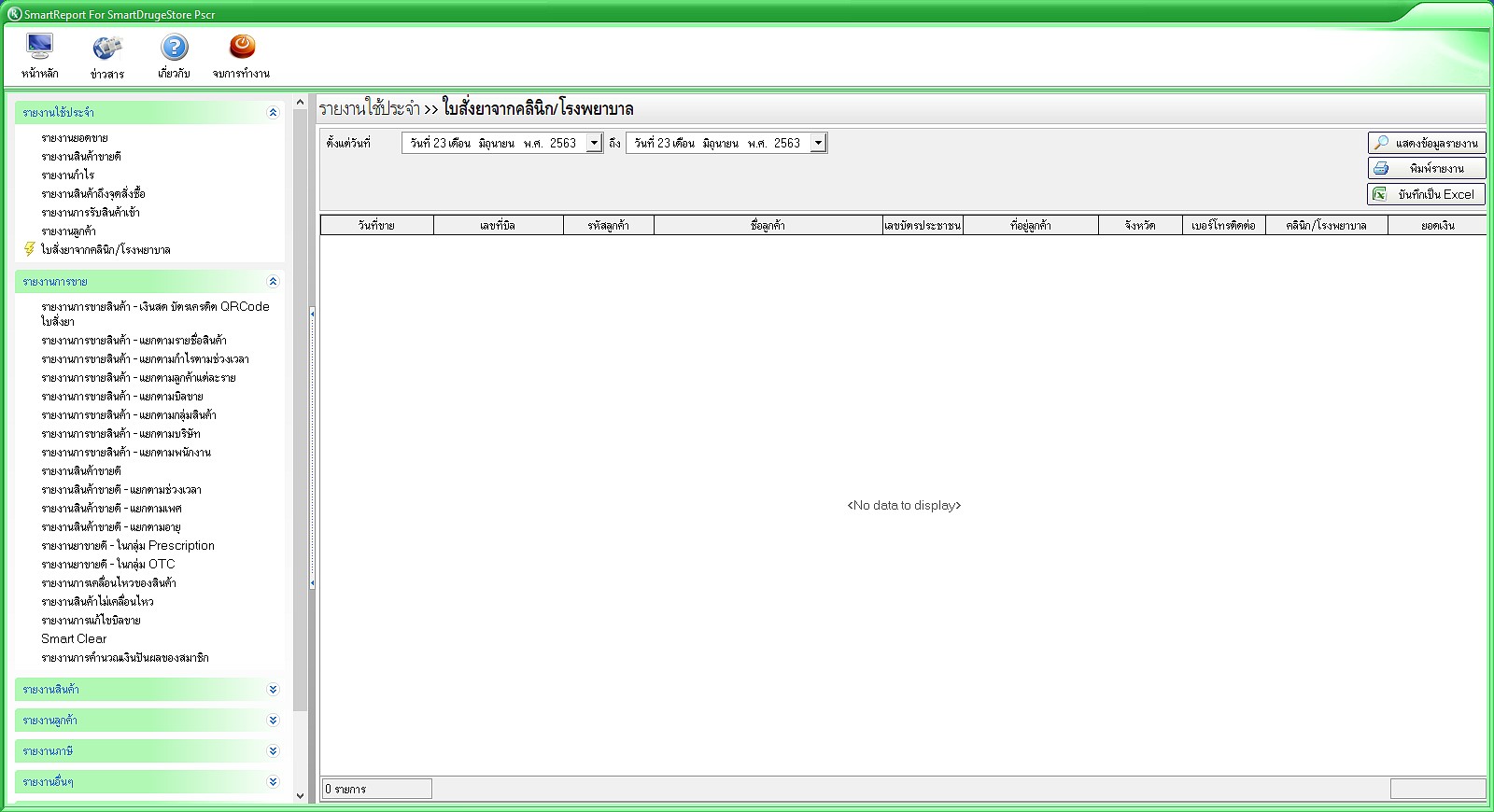Select รายงานยอดขาย in the sidebar
Viewport: 1494px width, 812px height.
click(75, 138)
